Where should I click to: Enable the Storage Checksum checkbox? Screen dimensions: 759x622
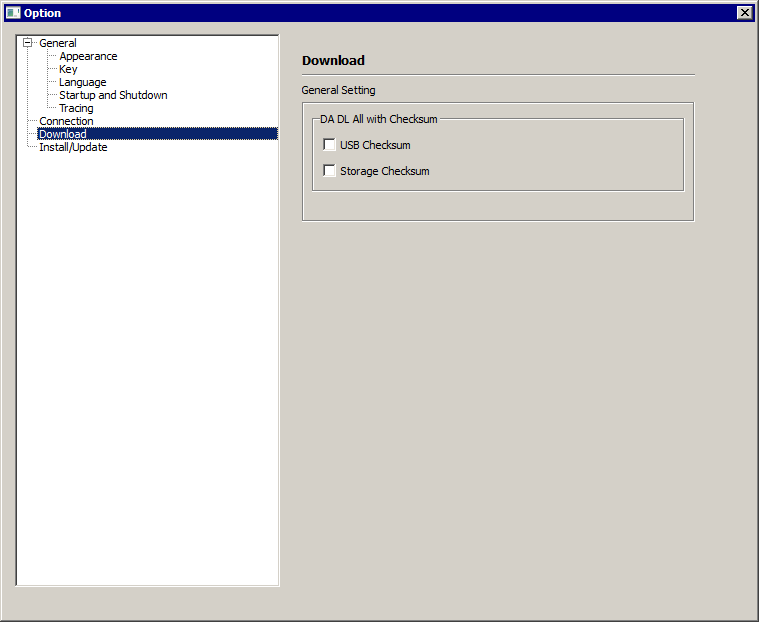click(x=330, y=171)
